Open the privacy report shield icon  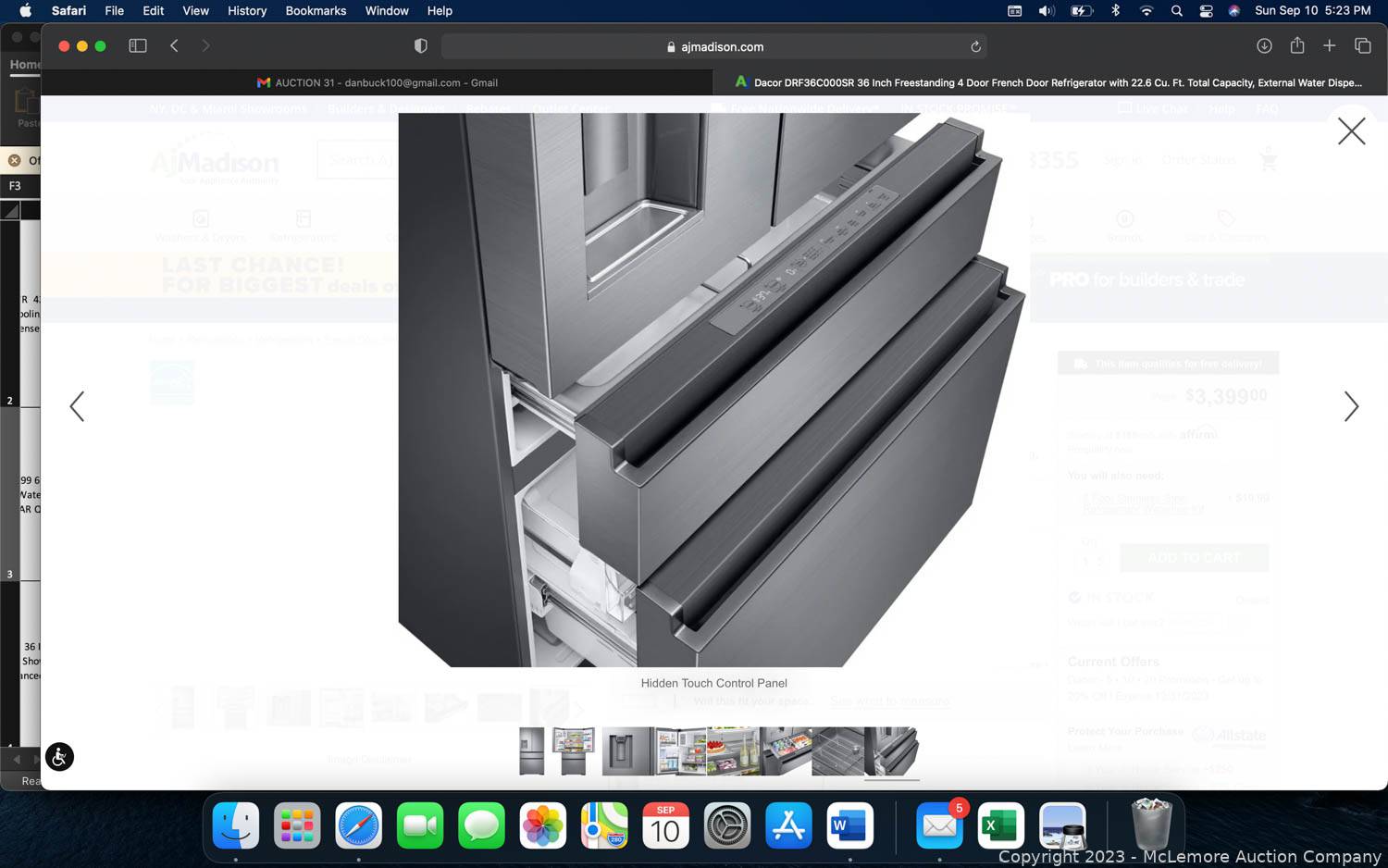(421, 46)
